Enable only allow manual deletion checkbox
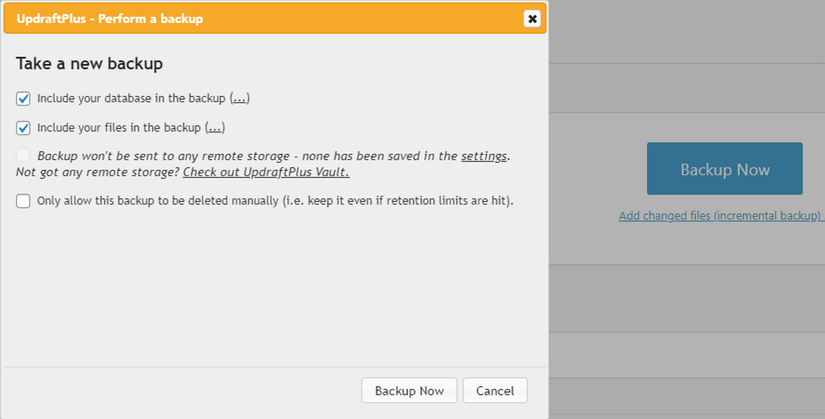Viewport: 825px width, 419px height. [23, 201]
